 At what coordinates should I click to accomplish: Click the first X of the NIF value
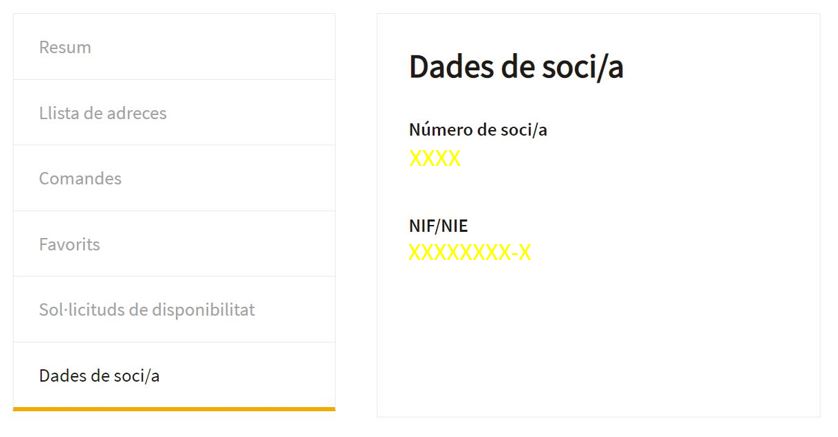point(416,253)
